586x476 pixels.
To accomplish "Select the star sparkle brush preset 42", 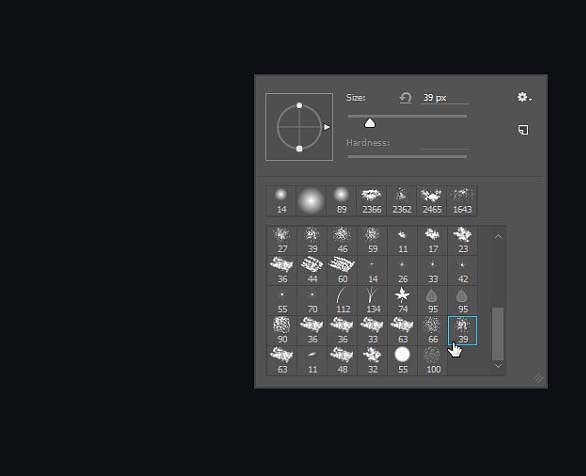I will (x=463, y=271).
